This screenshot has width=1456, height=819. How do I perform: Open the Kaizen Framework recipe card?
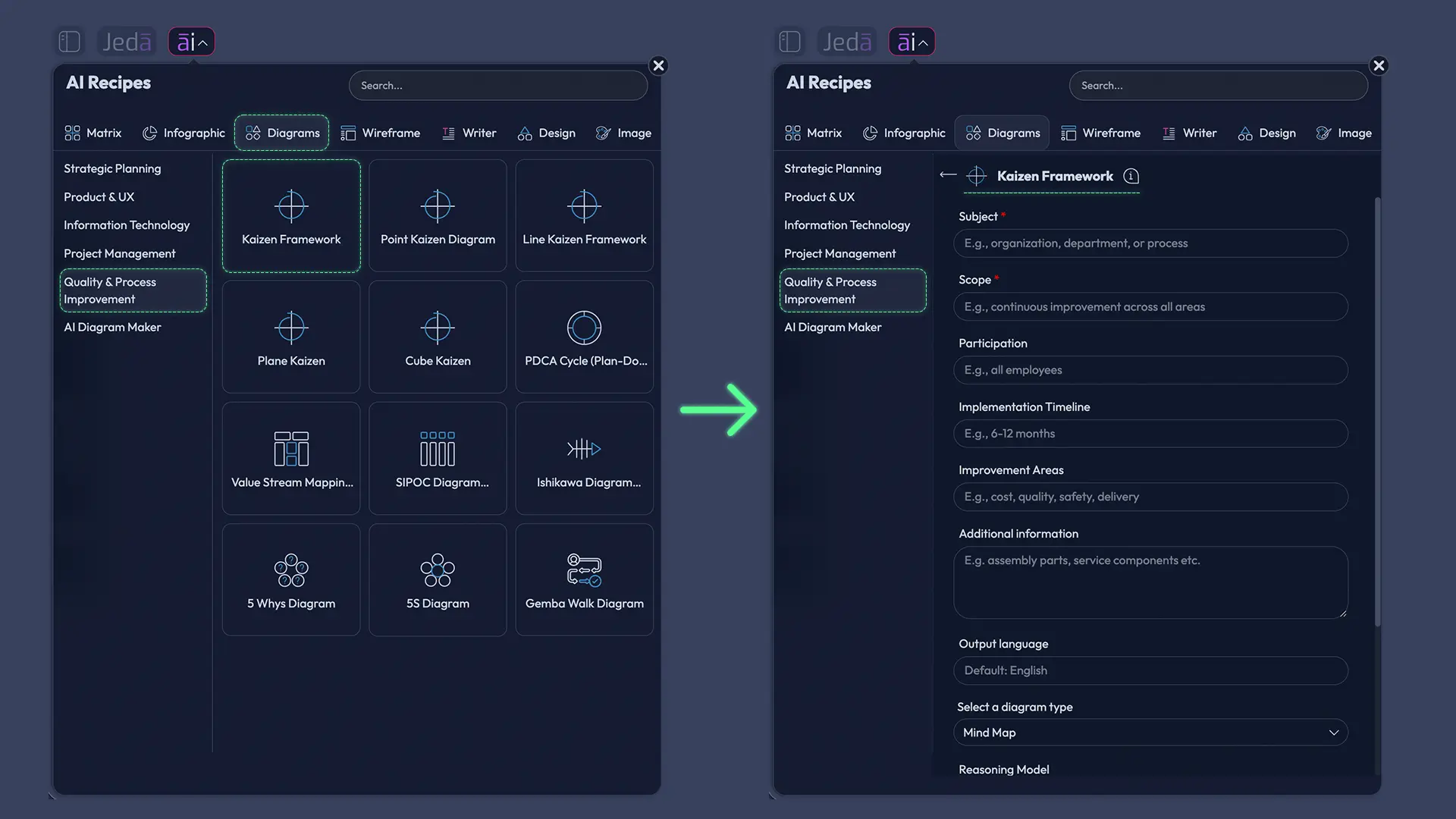point(291,216)
